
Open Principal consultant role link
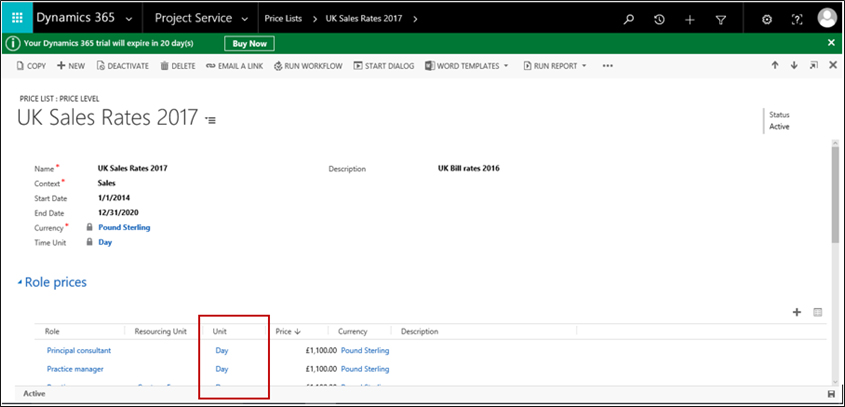pos(79,350)
